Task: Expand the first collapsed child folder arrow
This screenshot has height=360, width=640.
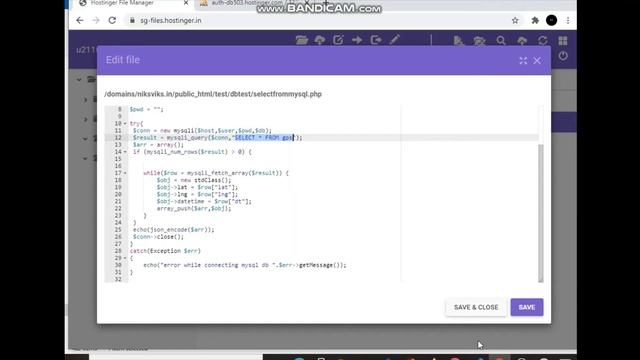Action: 86,100
